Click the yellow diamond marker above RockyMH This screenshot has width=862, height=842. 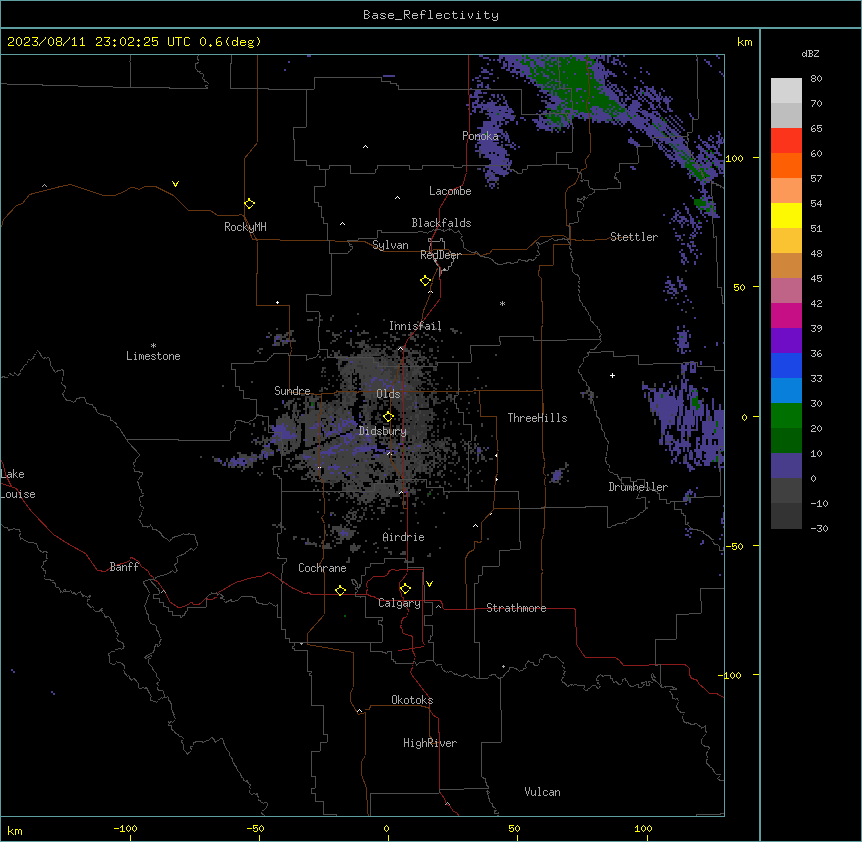(249, 204)
